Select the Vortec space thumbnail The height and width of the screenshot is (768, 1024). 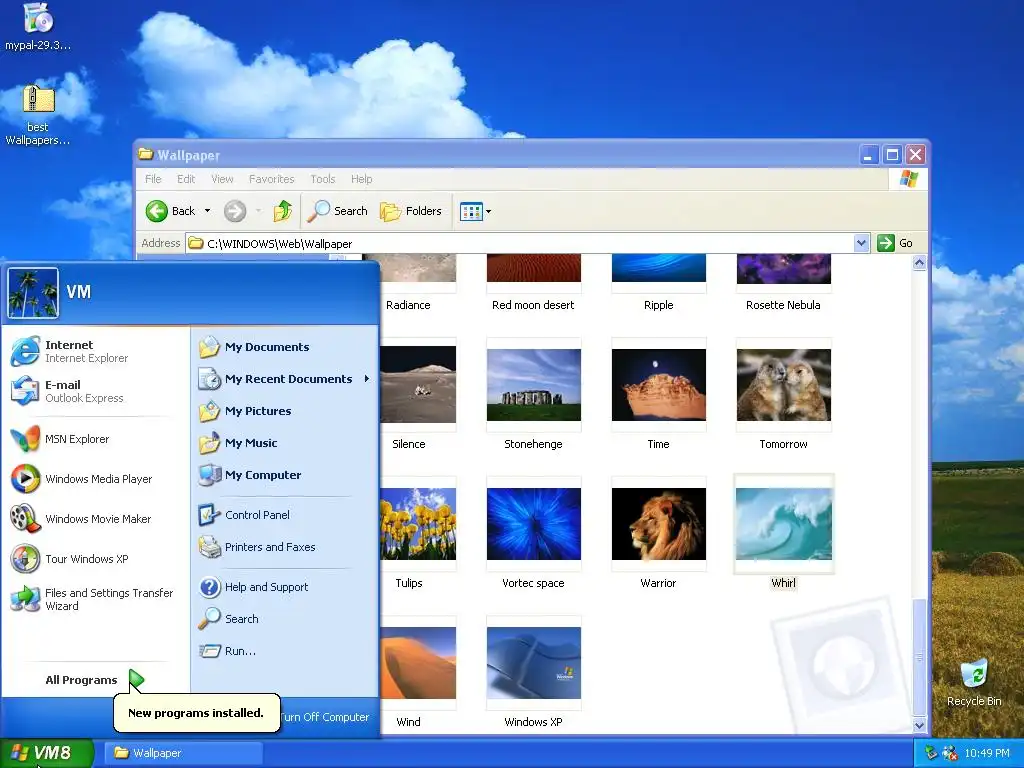[534, 524]
